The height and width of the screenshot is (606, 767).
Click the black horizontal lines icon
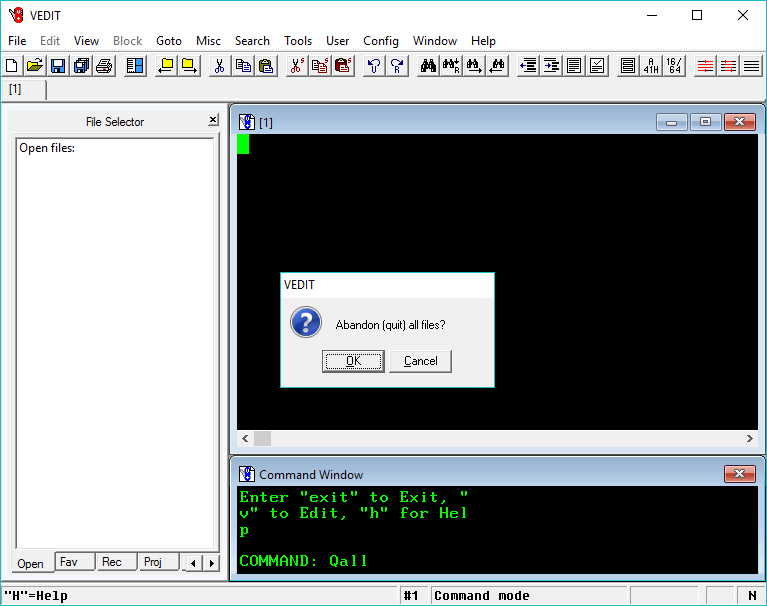pyautogui.click(x=751, y=66)
